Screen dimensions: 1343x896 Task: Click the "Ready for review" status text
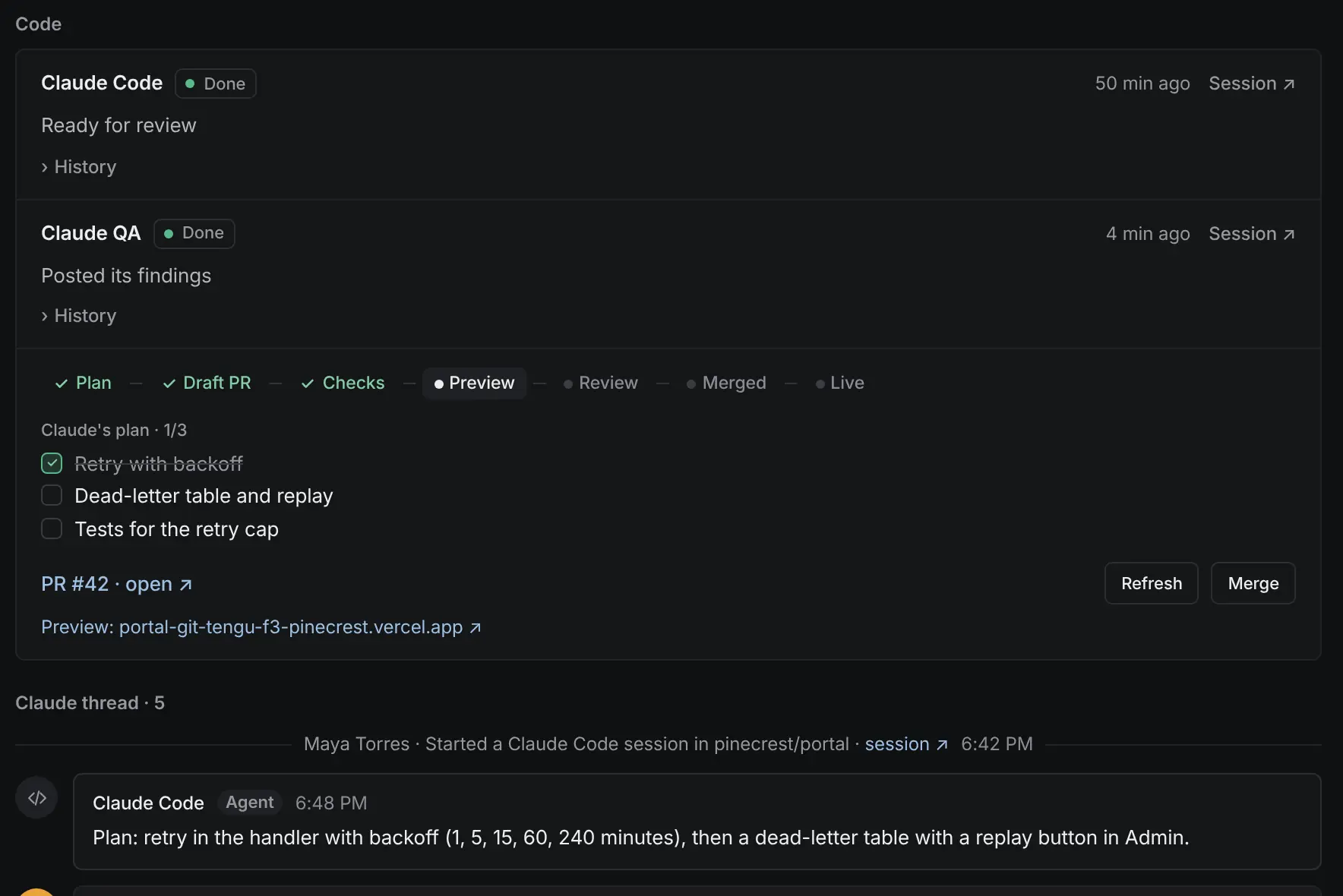[x=118, y=125]
